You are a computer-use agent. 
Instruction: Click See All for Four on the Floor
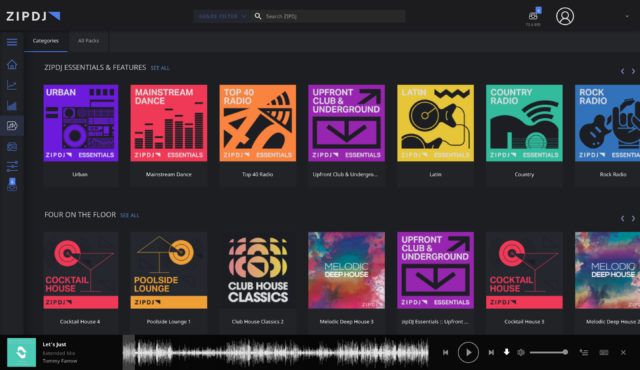129,215
